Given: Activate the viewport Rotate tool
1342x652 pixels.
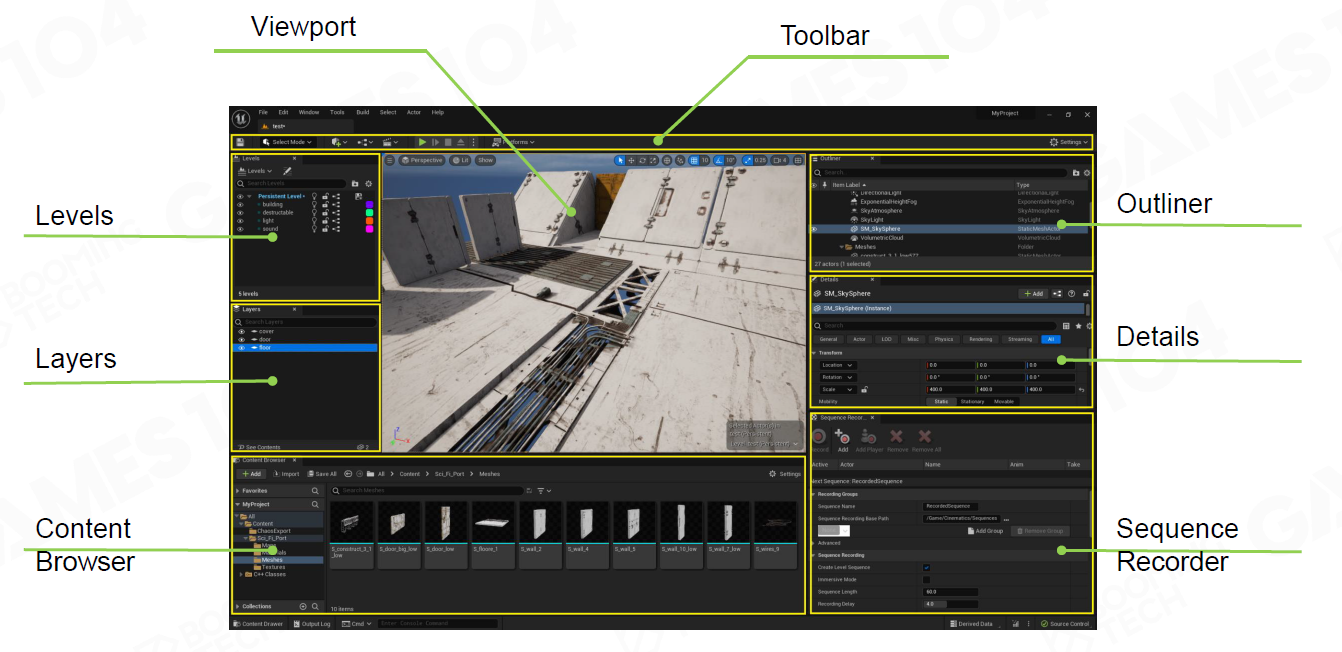Looking at the screenshot, I should [x=642, y=160].
